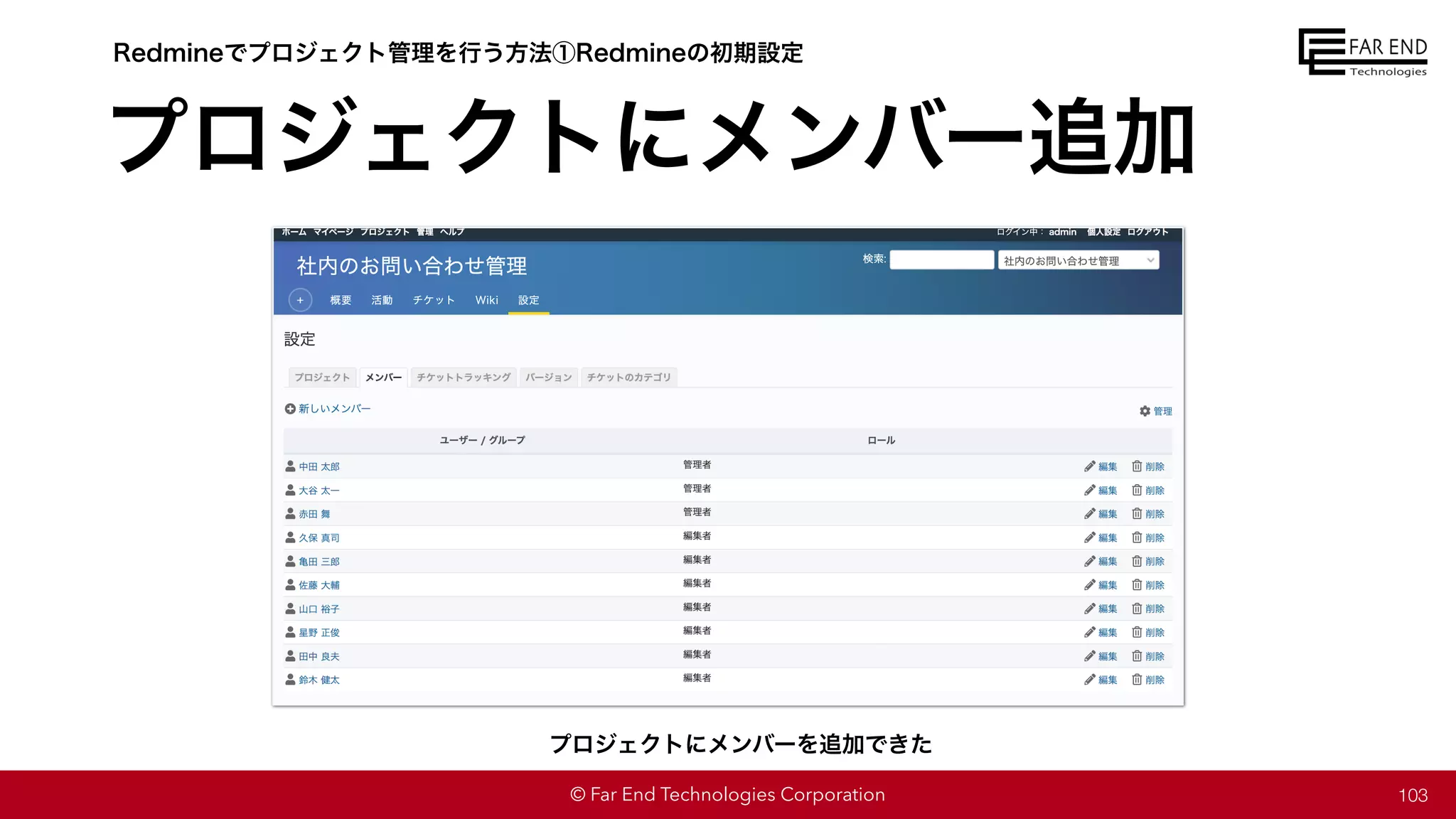Click the trash icon for 星野 正俊
The width and height of the screenshot is (1456, 819).
(x=1137, y=632)
